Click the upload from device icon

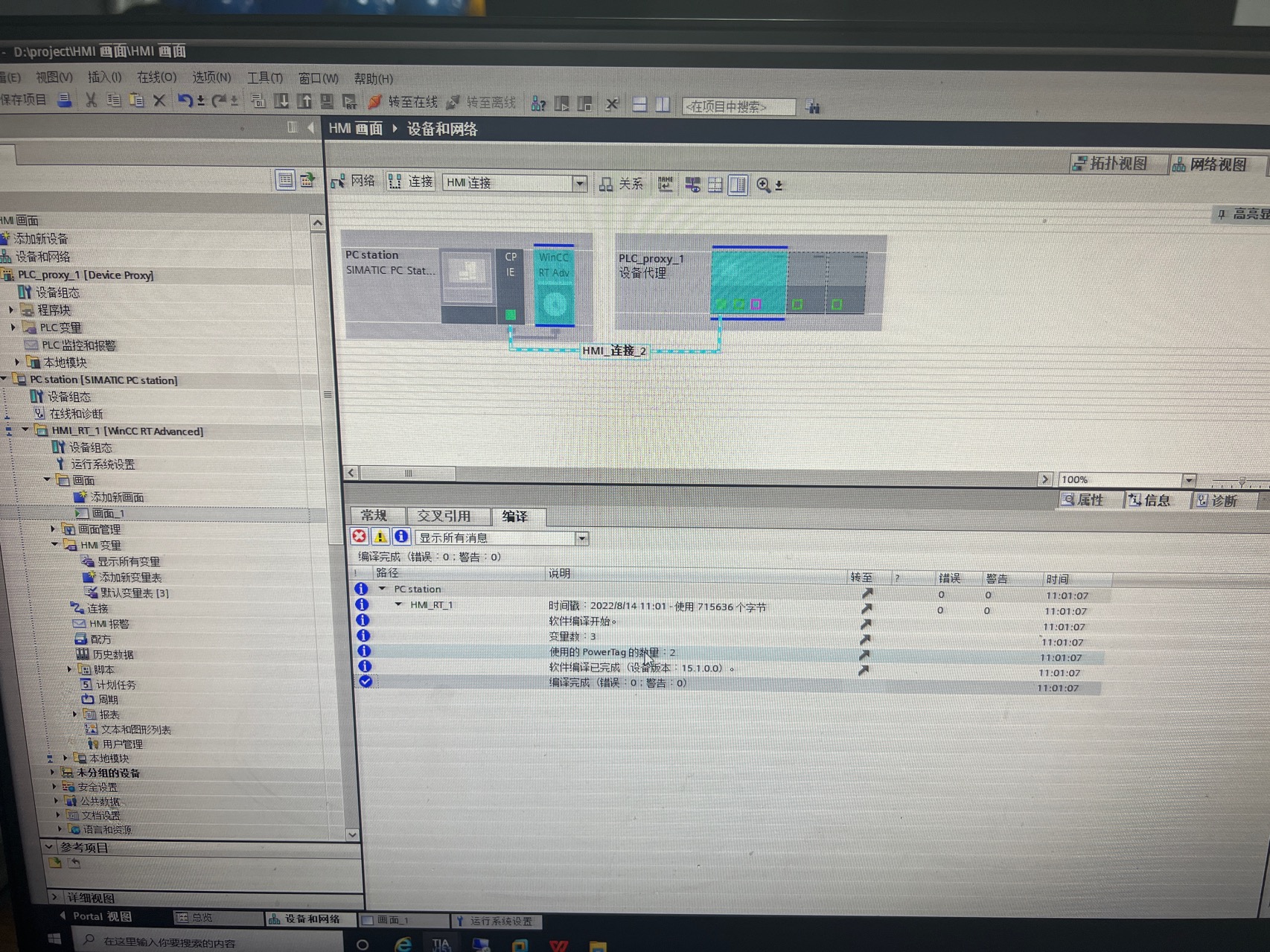tap(304, 101)
